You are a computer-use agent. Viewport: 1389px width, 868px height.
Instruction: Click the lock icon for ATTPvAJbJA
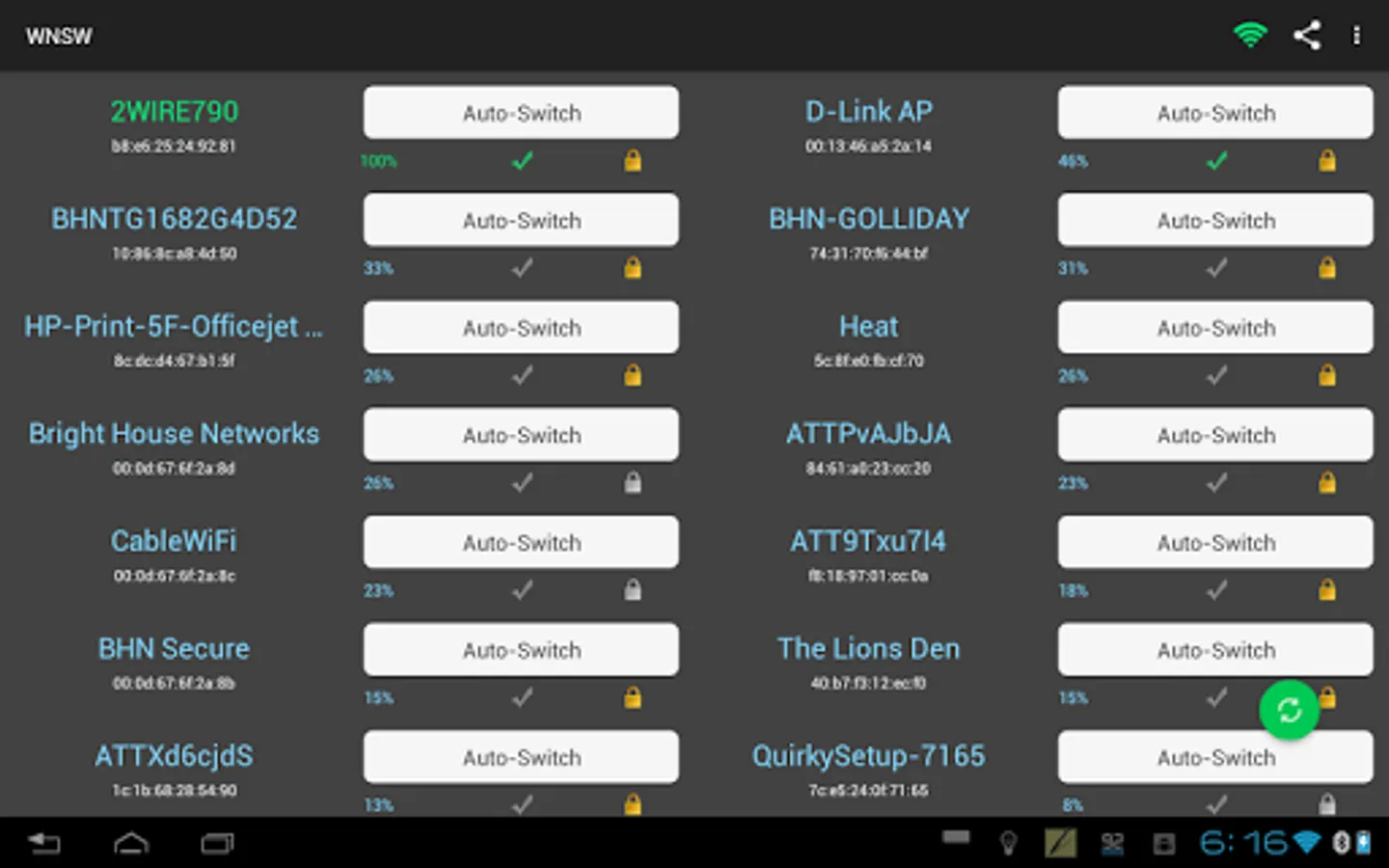pyautogui.click(x=1327, y=482)
